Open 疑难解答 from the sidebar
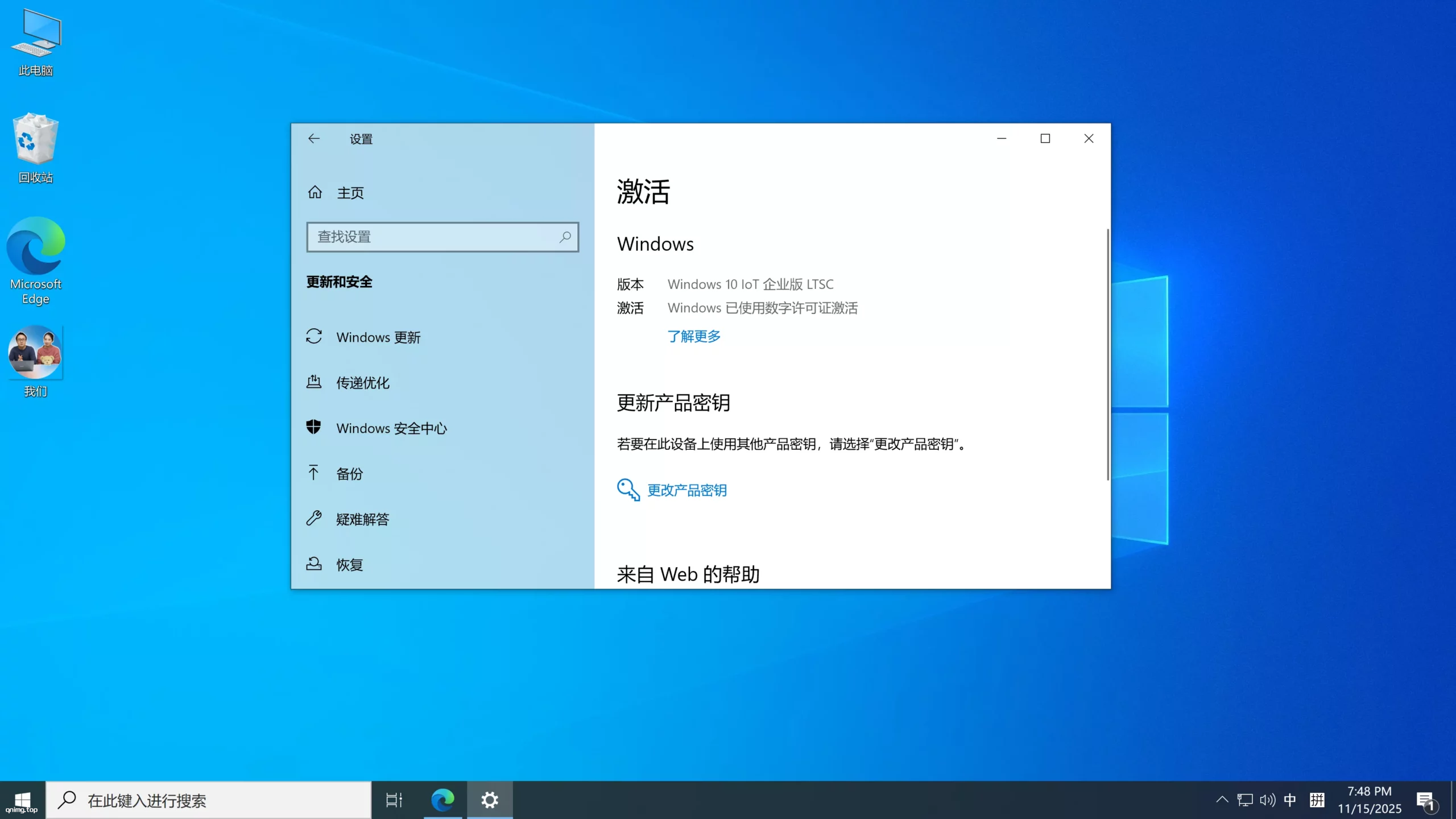This screenshot has height=819, width=1456. (362, 519)
